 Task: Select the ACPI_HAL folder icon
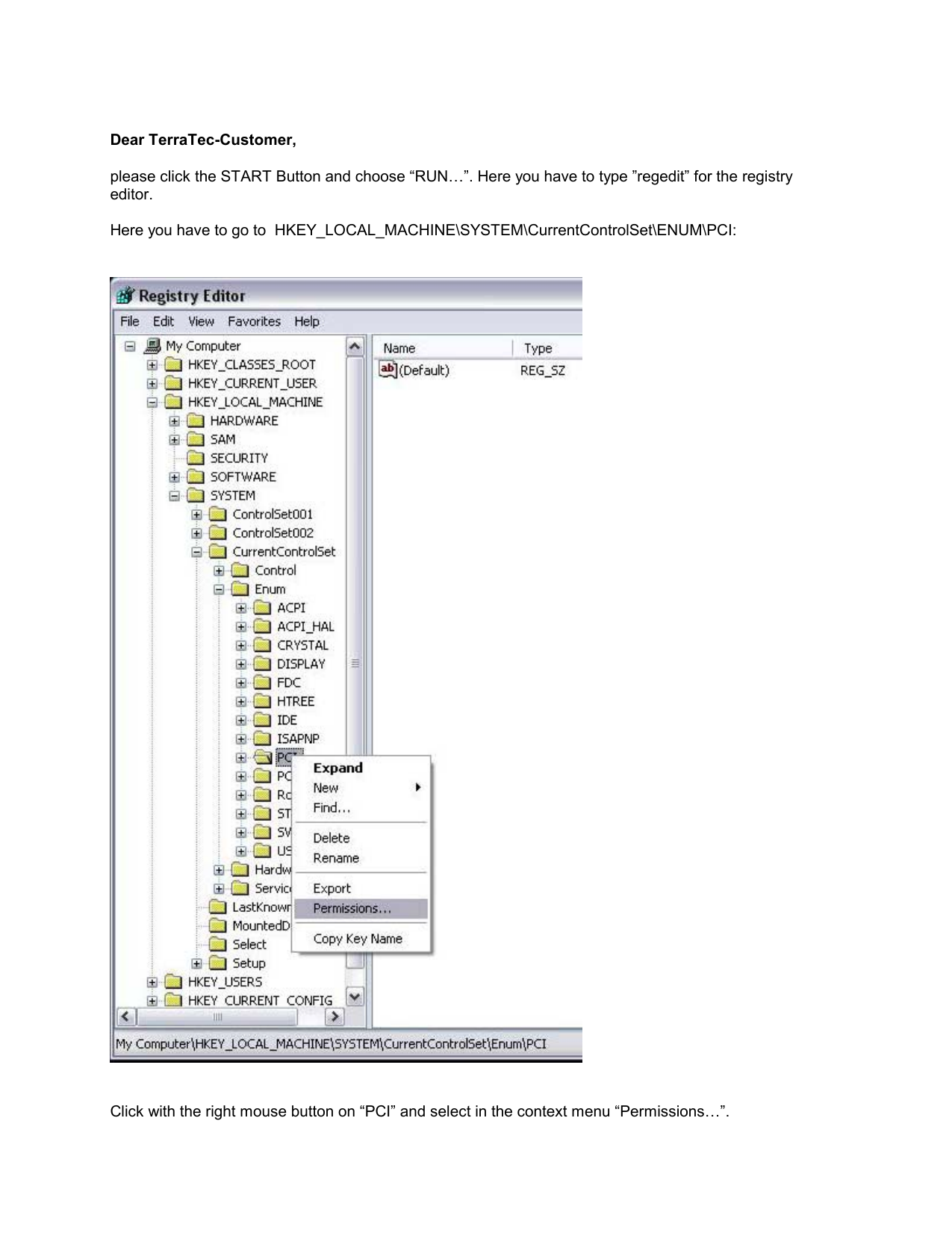[263, 627]
